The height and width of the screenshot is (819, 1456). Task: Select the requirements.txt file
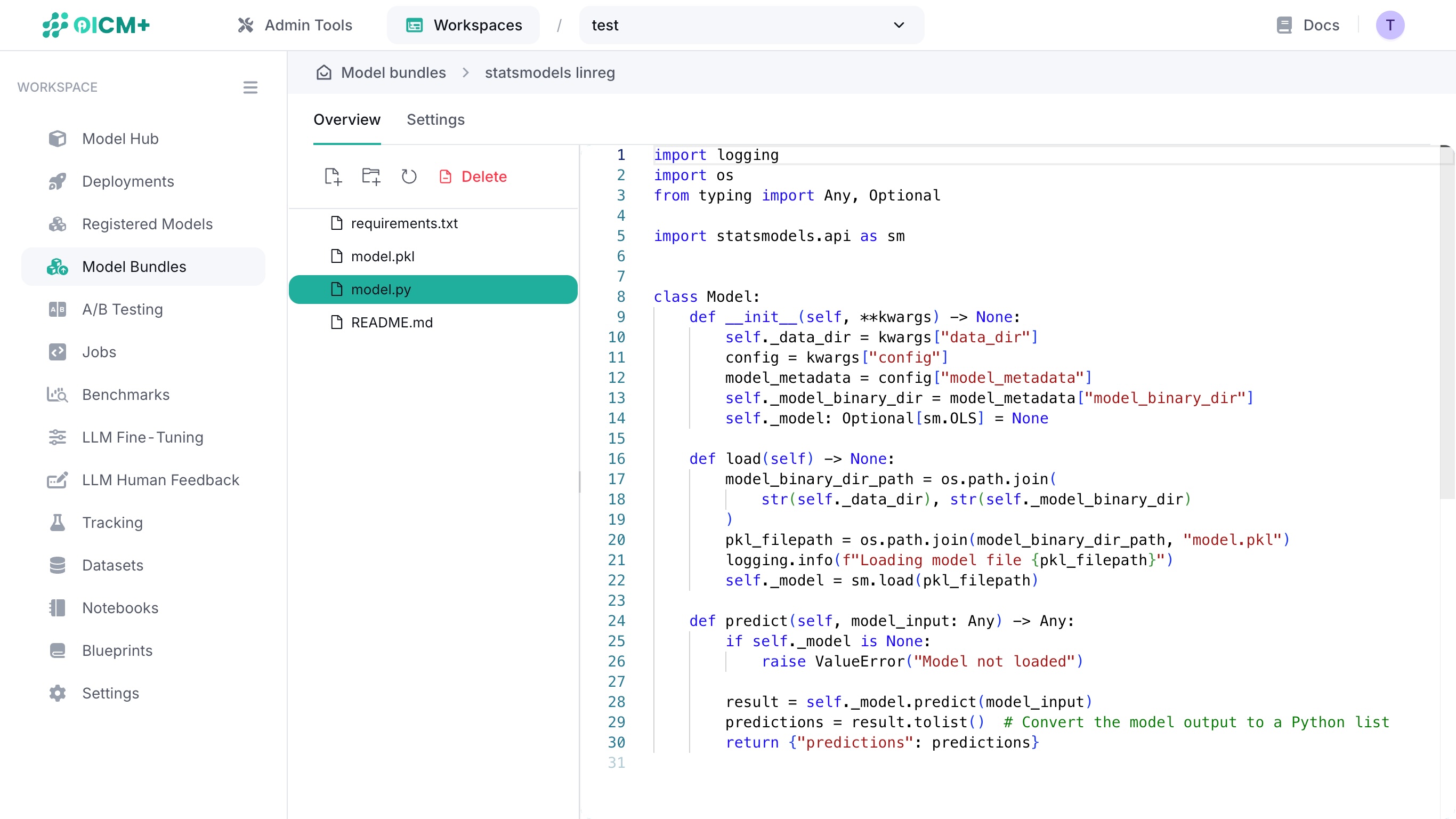pos(404,223)
